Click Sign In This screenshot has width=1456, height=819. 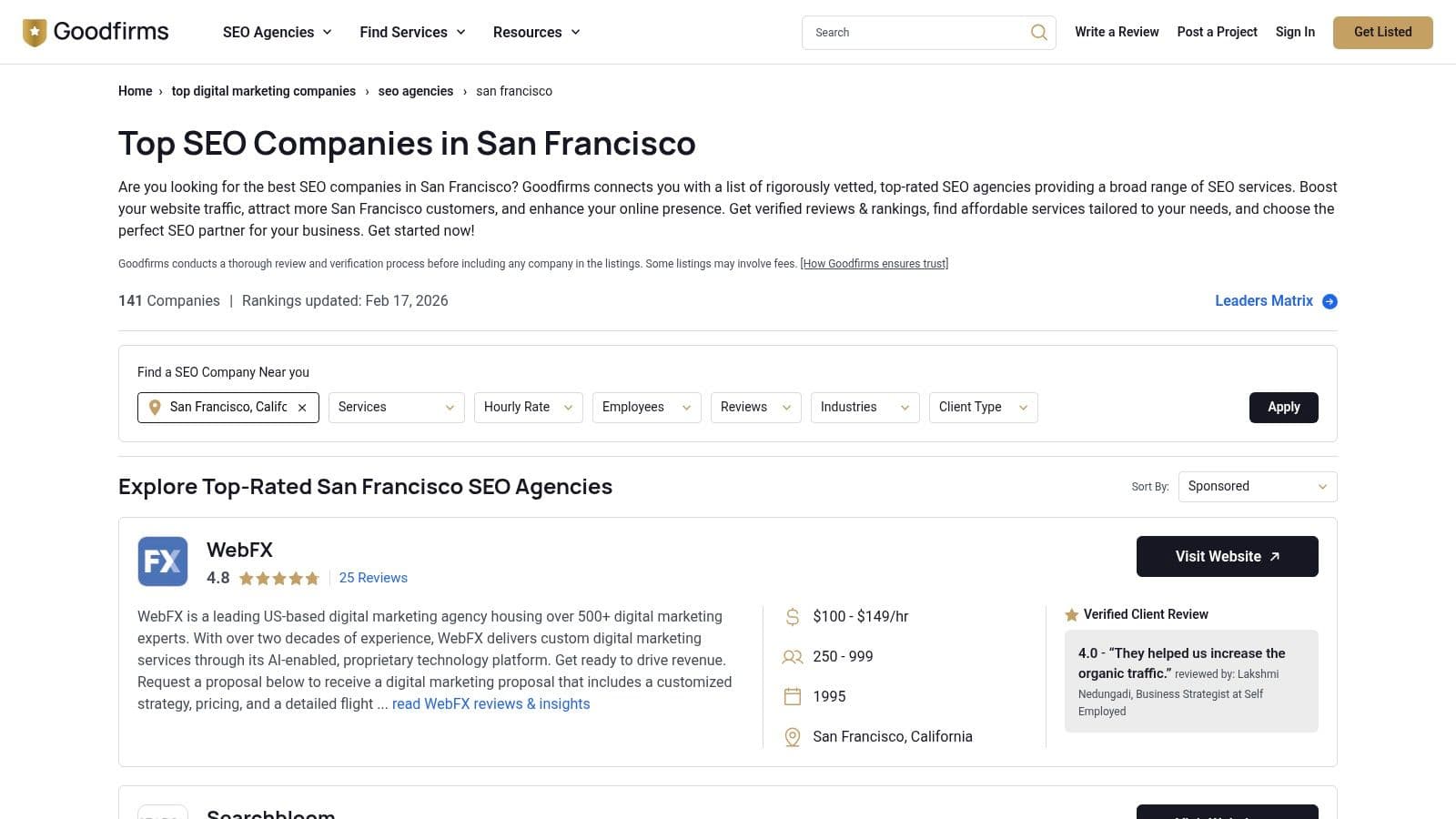1295,32
